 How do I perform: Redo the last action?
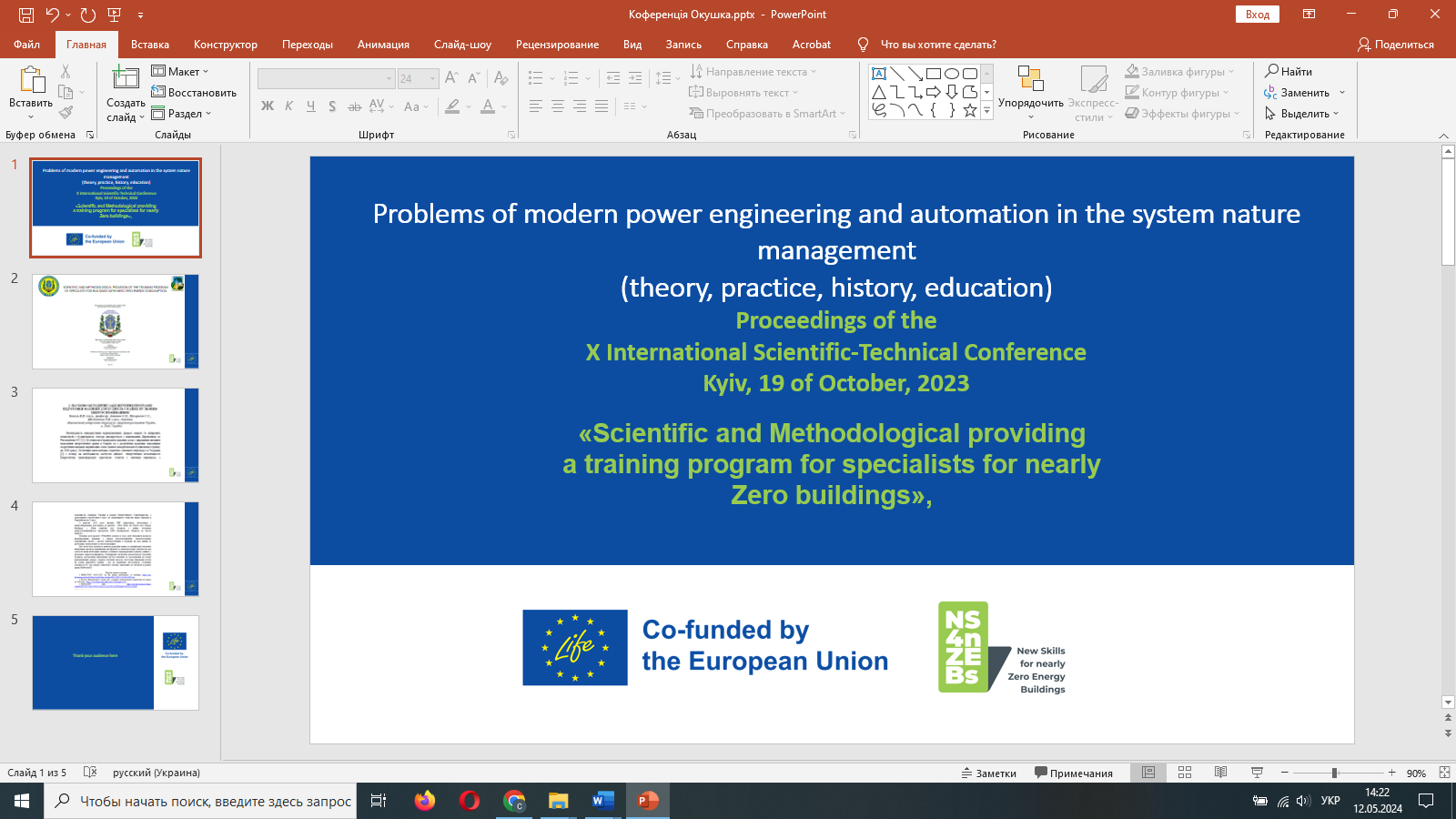click(x=87, y=15)
